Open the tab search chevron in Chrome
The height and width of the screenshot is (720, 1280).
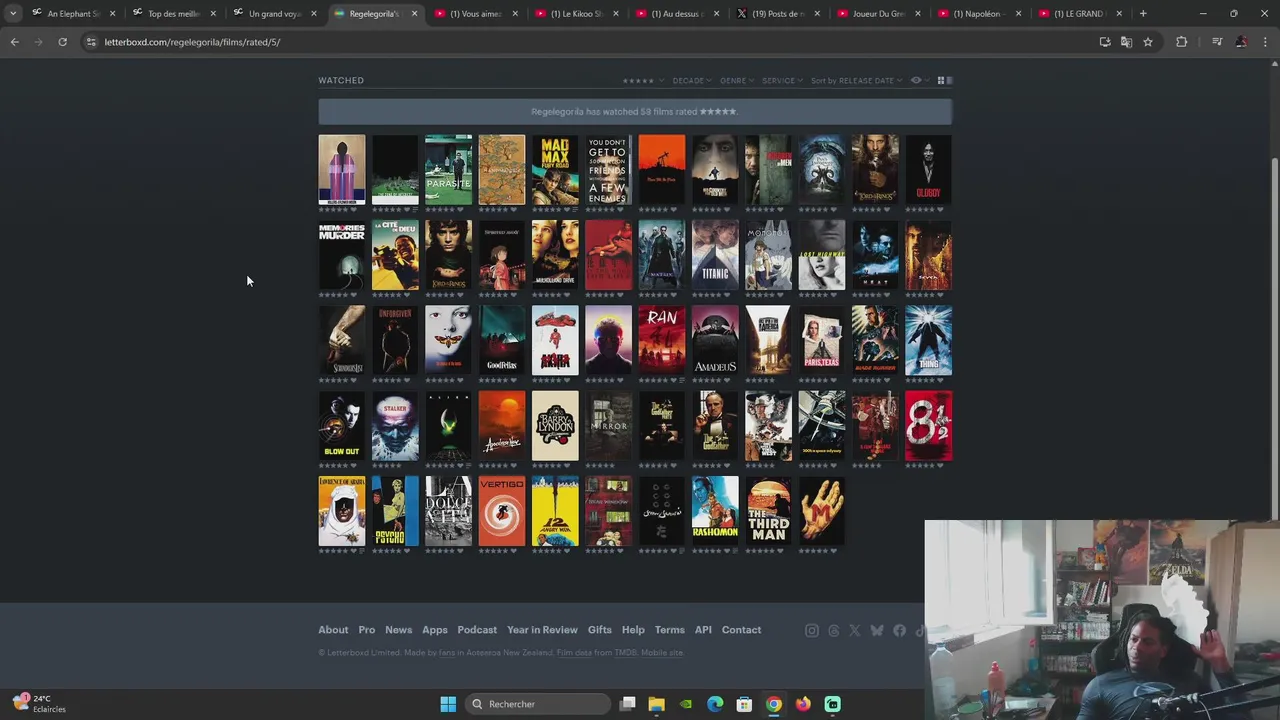tap(12, 13)
